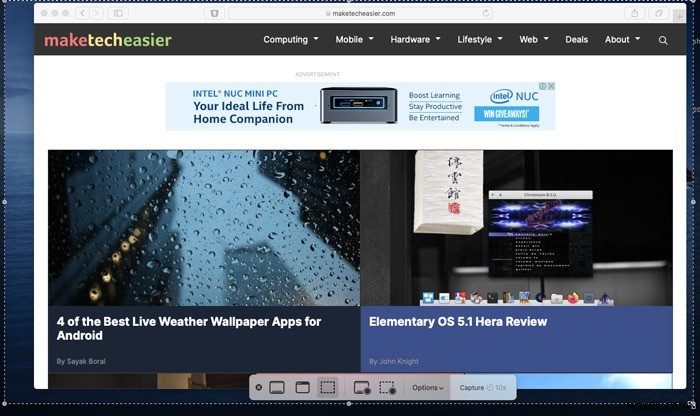The width and height of the screenshot is (700, 416).
Task: Click Safari window's green zoom button
Action: [66, 13]
